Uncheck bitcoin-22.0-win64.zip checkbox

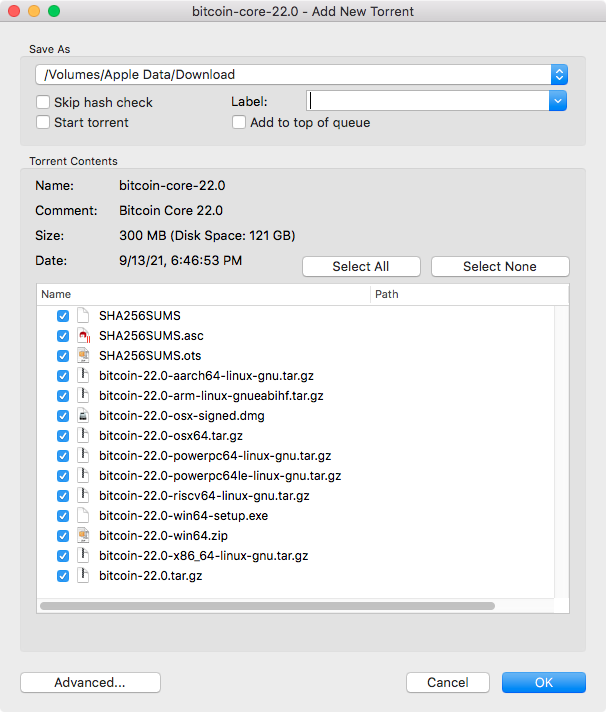pyautogui.click(x=63, y=536)
